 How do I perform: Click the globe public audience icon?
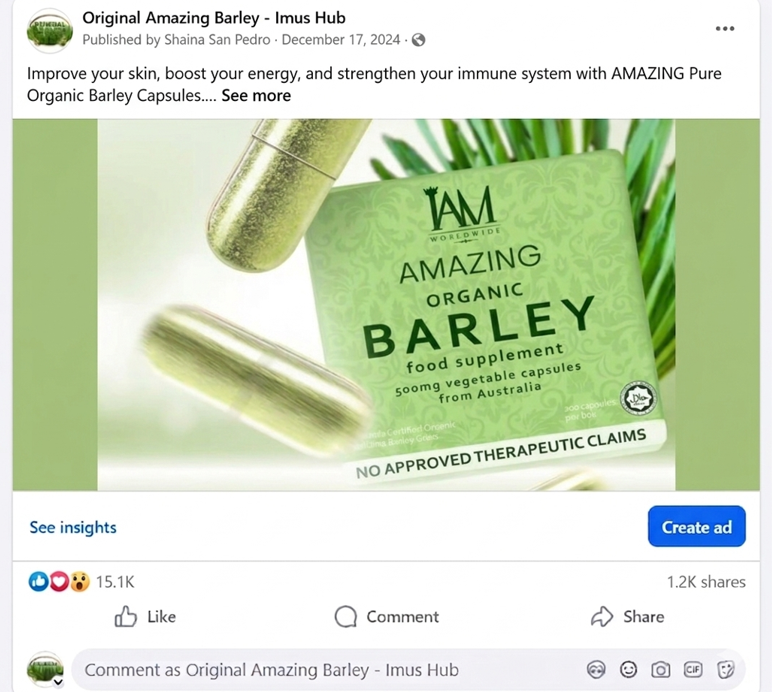pyautogui.click(x=418, y=40)
